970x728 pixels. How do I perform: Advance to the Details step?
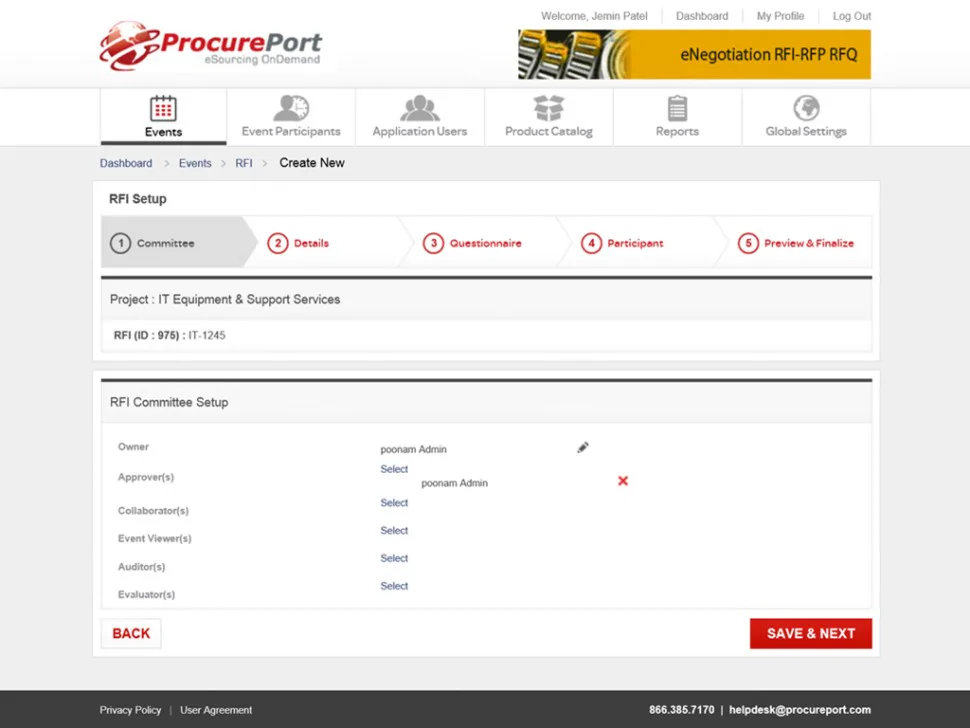pyautogui.click(x=310, y=242)
